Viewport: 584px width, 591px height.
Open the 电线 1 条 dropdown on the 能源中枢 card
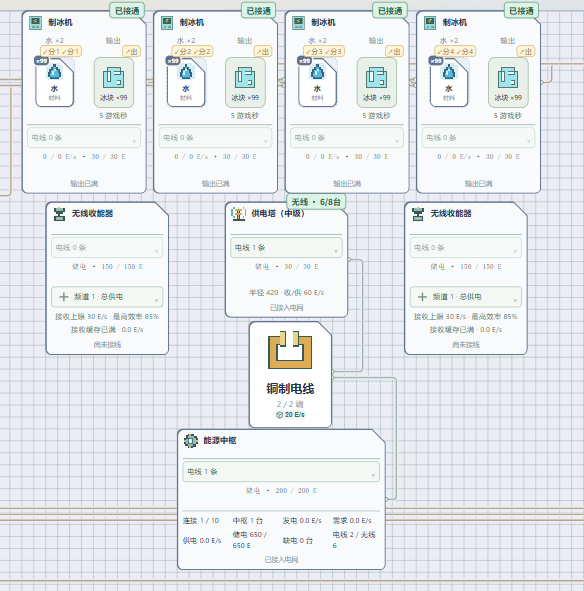281,472
